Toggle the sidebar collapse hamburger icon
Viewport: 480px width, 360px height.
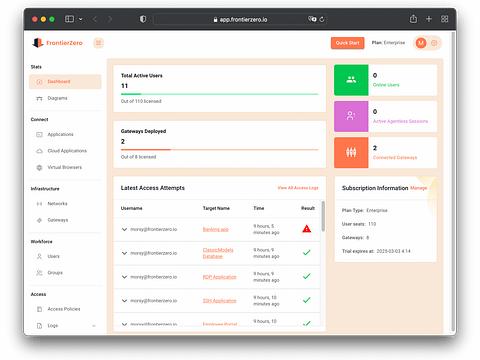98,43
